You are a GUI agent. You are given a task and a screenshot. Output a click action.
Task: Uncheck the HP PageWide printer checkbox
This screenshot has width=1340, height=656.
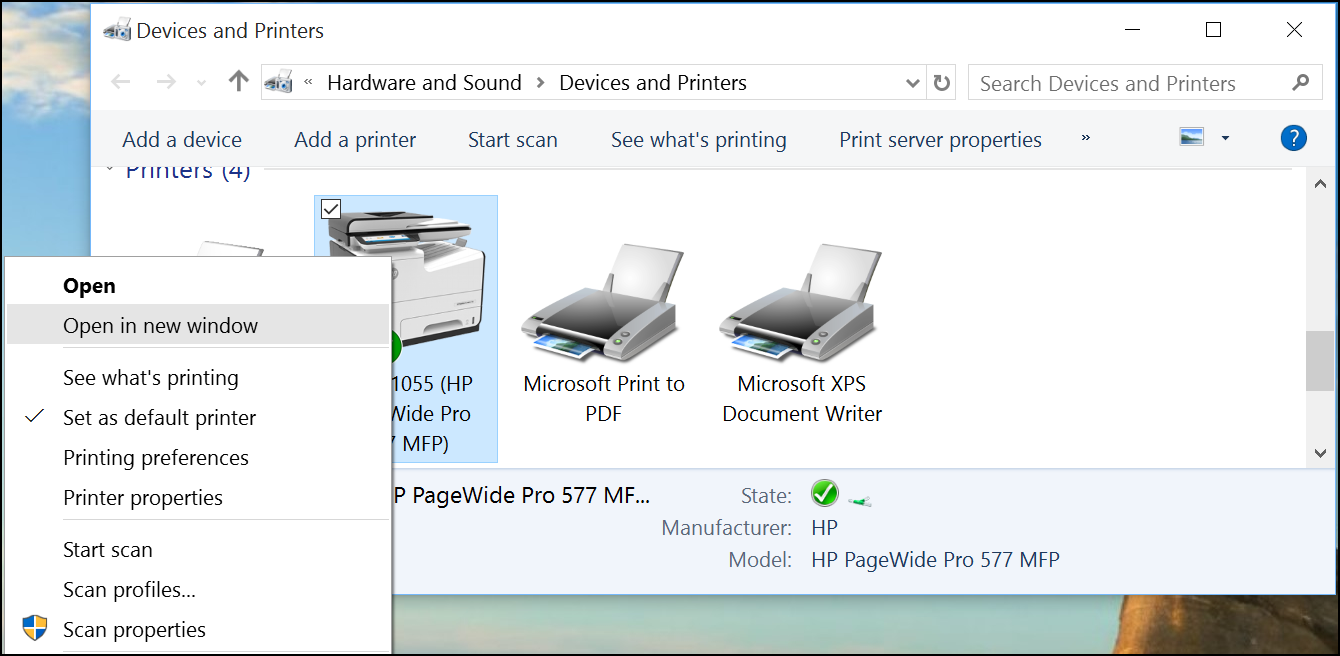coord(331,209)
